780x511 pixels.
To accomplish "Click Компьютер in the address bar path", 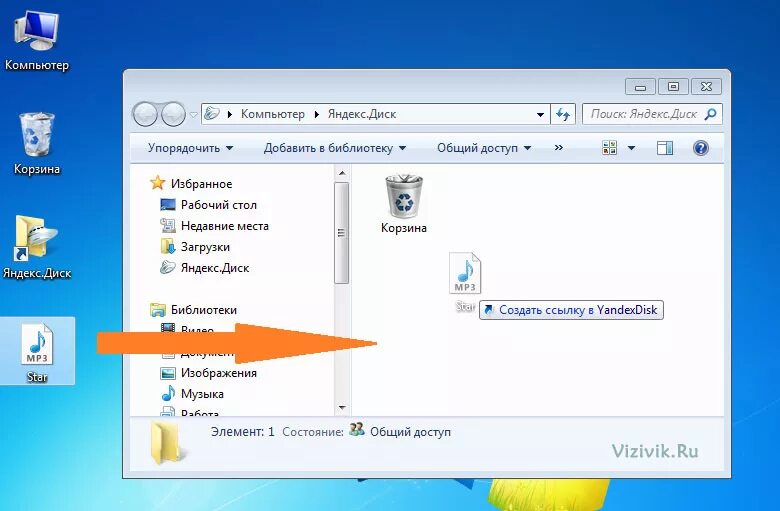I will (x=273, y=114).
